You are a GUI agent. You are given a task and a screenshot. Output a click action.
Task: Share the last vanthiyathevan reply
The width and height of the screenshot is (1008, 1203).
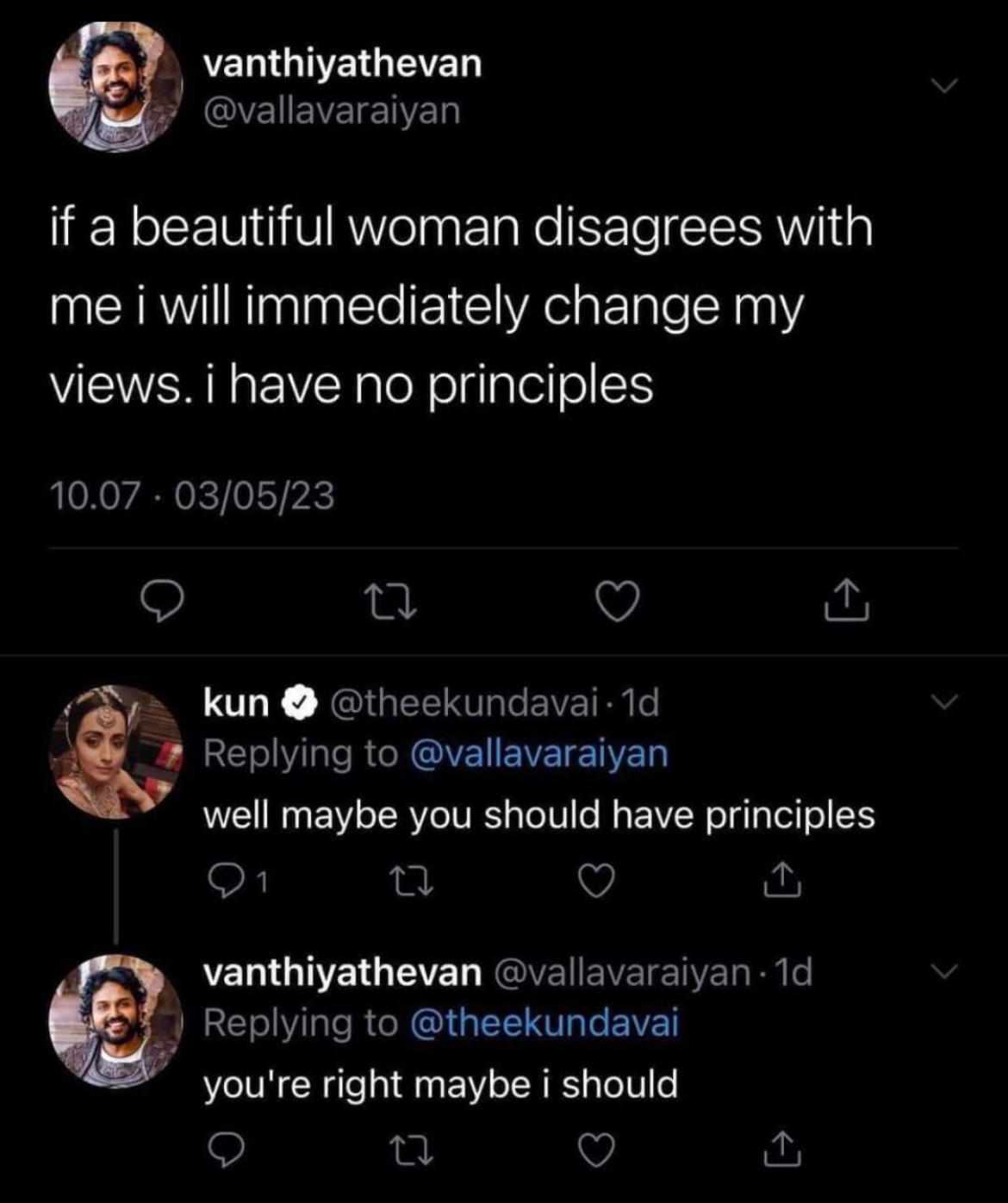point(782,1150)
